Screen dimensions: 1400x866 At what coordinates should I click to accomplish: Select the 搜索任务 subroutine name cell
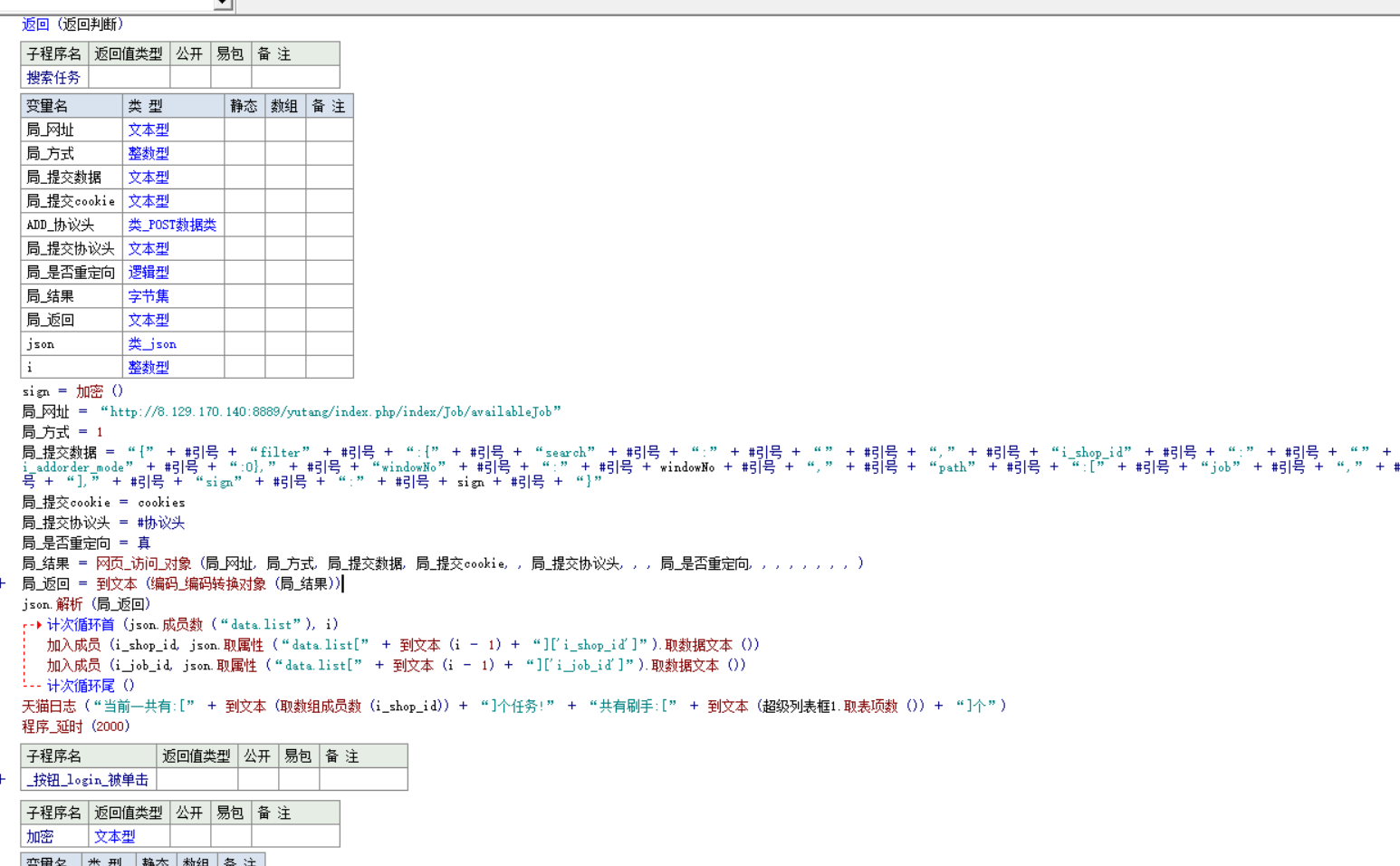[54, 78]
